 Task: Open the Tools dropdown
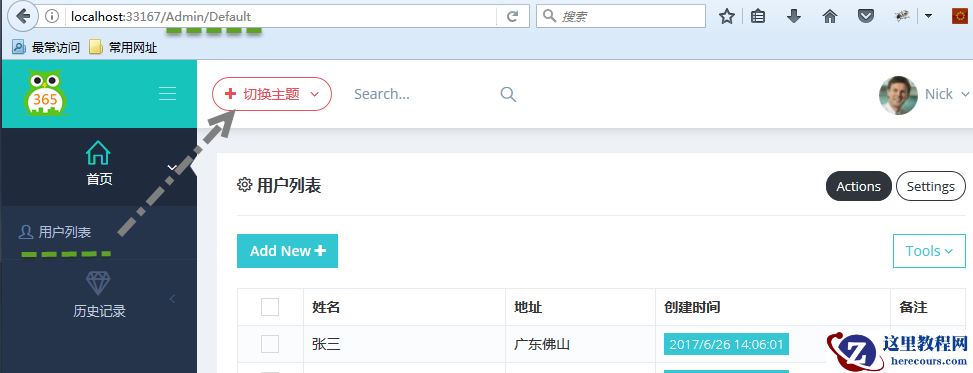click(929, 251)
